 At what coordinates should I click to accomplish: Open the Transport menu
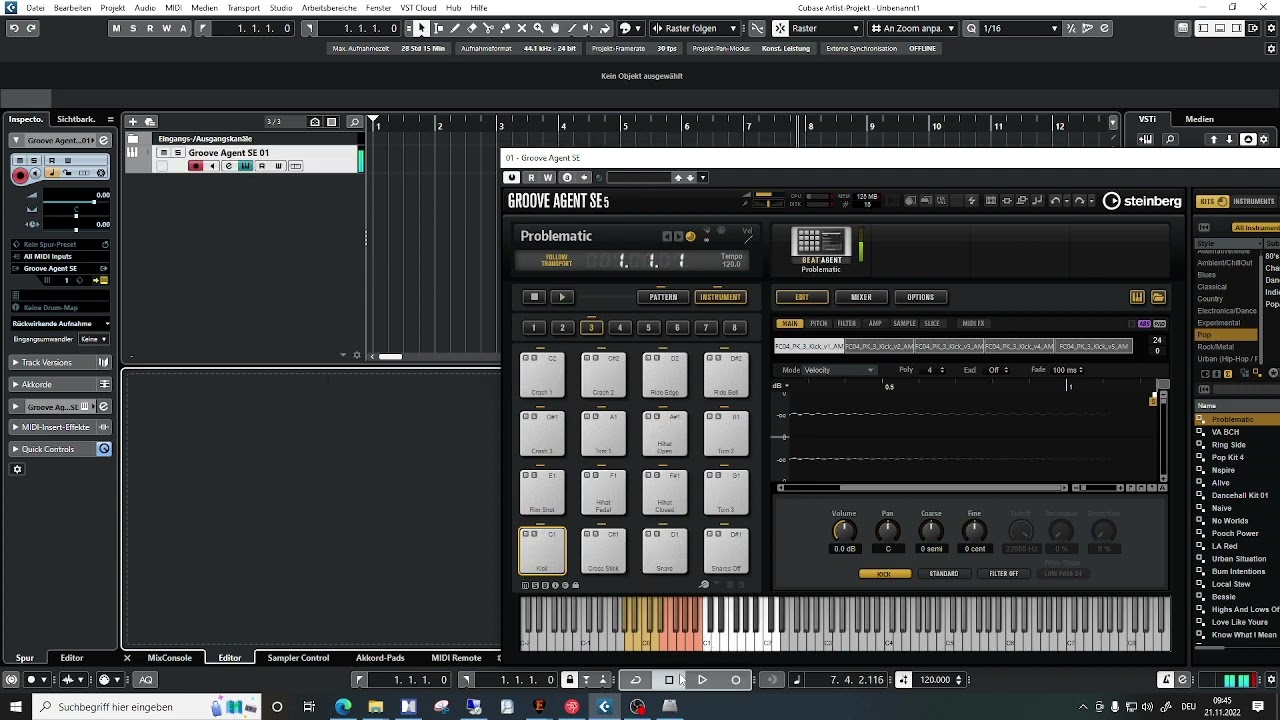point(243,8)
